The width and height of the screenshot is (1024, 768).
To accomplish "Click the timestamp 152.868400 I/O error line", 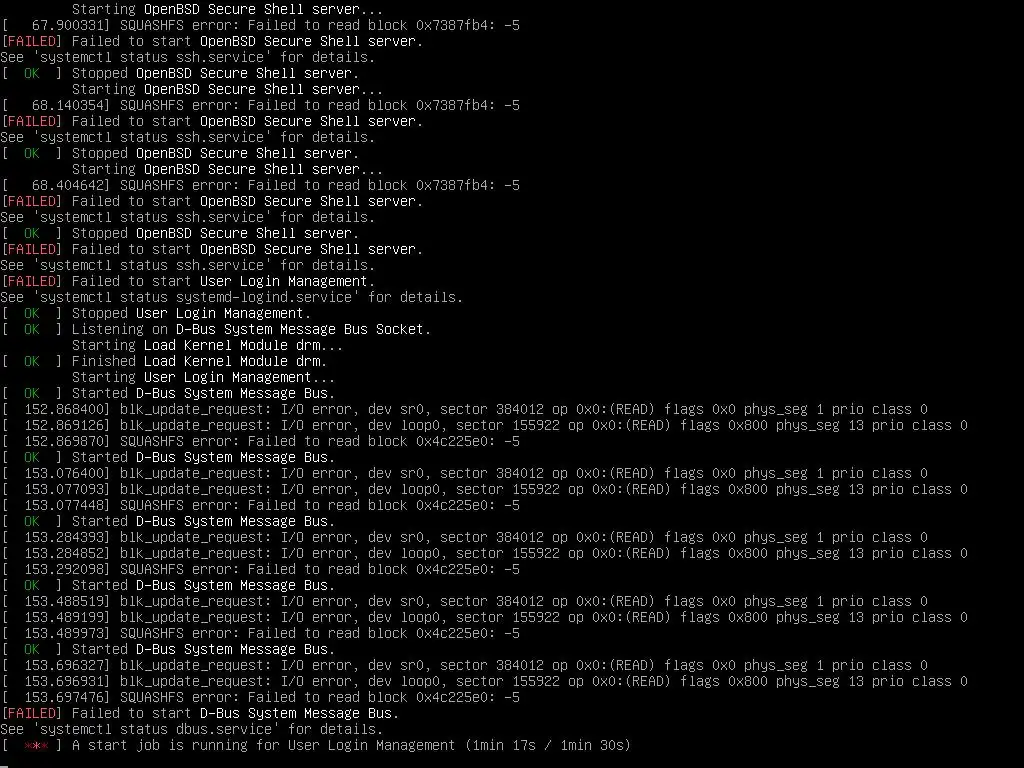I will point(464,409).
